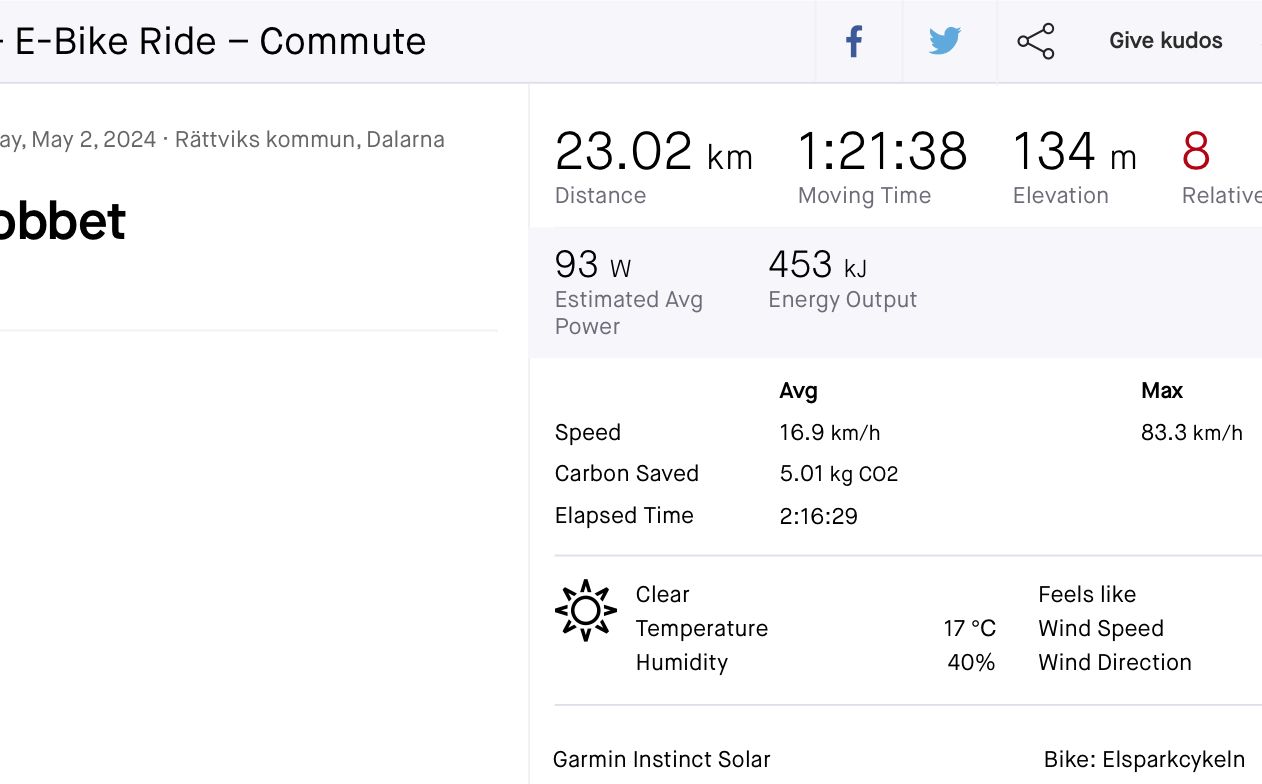Viewport: 1262px width, 784px height.
Task: Click the 1:21:38 moving time value
Action: coord(882,153)
